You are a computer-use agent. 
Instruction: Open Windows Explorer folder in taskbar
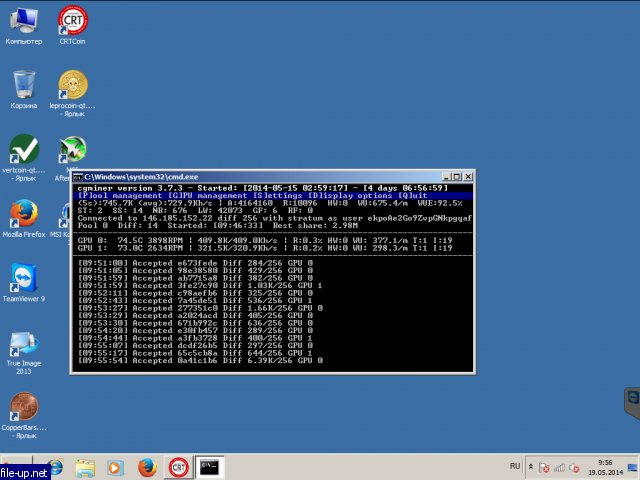[x=85, y=467]
